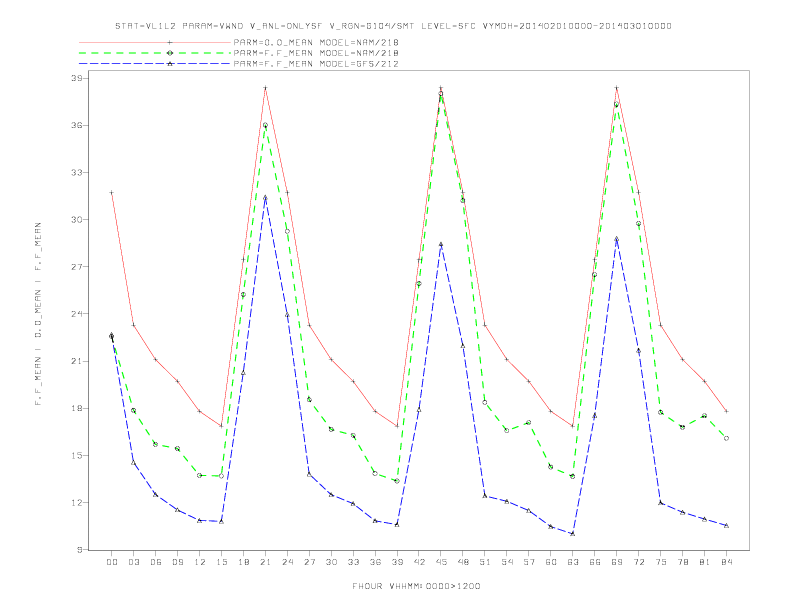This screenshot has height=612, width=792.
Task: Click x-axis forecast hour label 81
Action: 705,562
